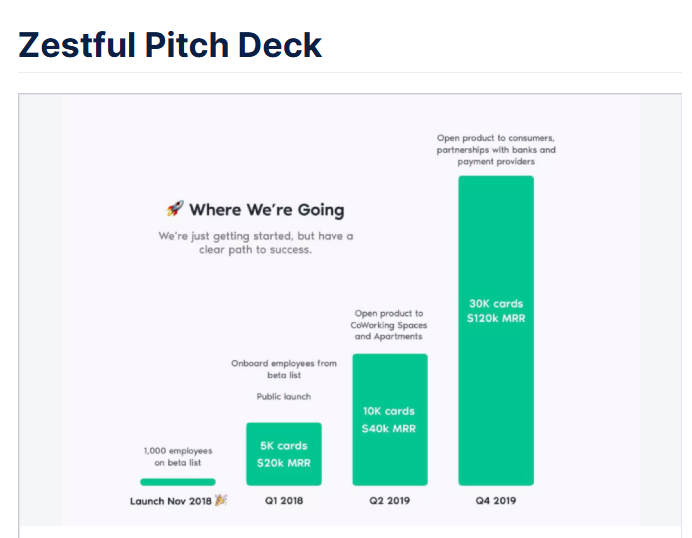Click the 'Q2 2019' axis label

[390, 500]
